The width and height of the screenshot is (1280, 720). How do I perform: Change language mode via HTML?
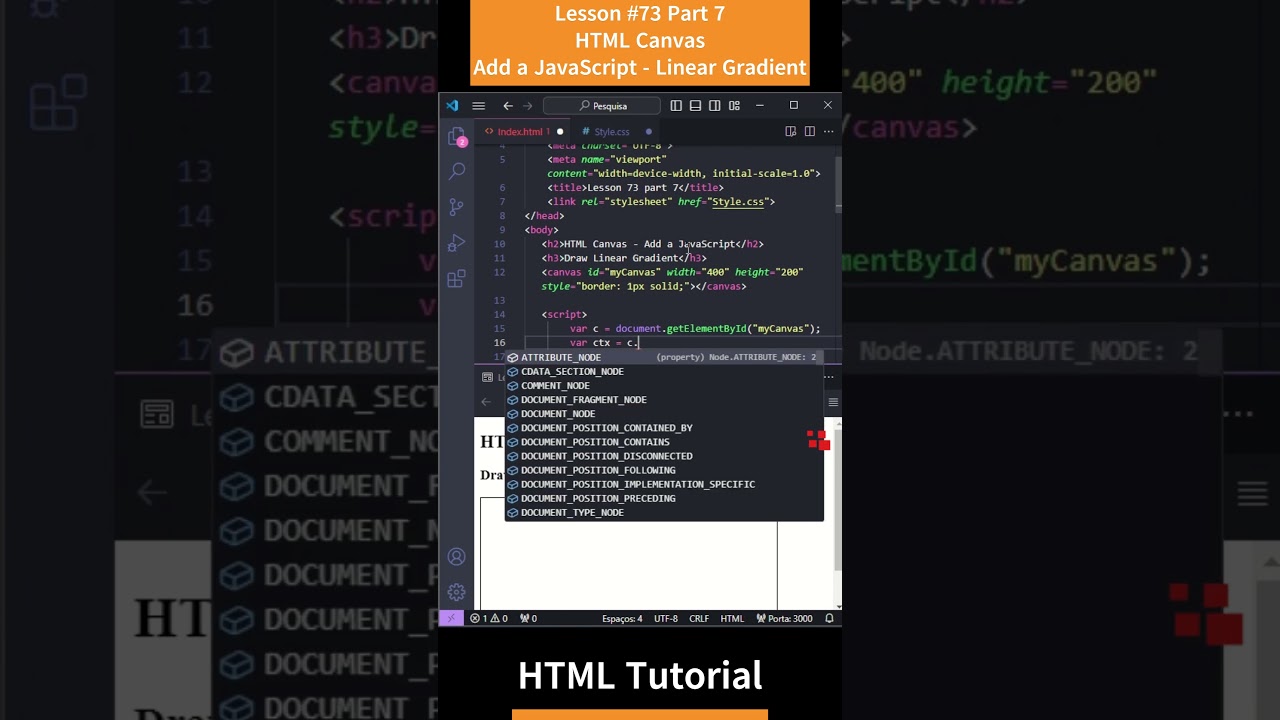click(732, 618)
